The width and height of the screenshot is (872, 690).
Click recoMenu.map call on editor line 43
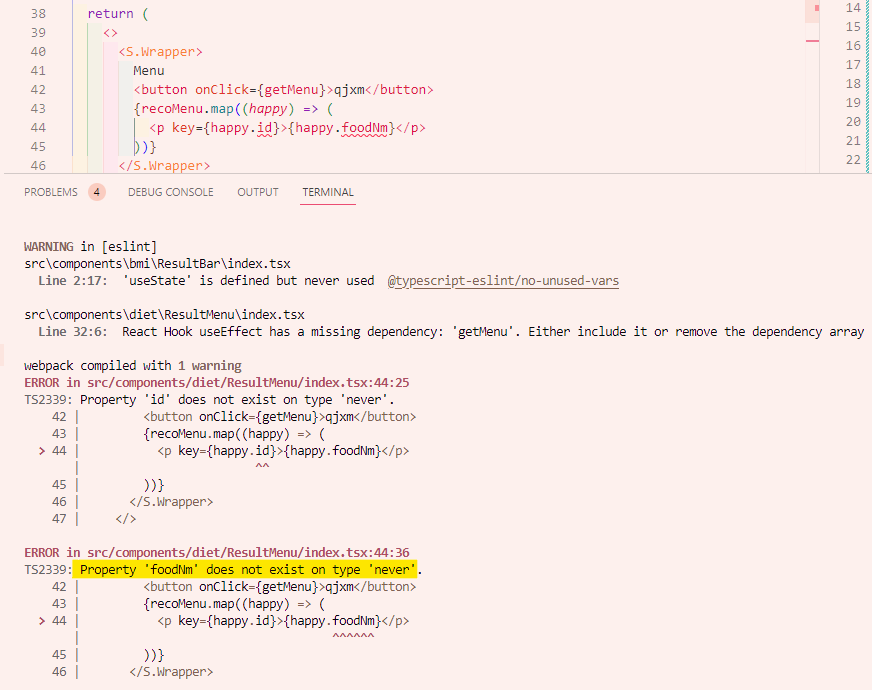[x=187, y=108]
